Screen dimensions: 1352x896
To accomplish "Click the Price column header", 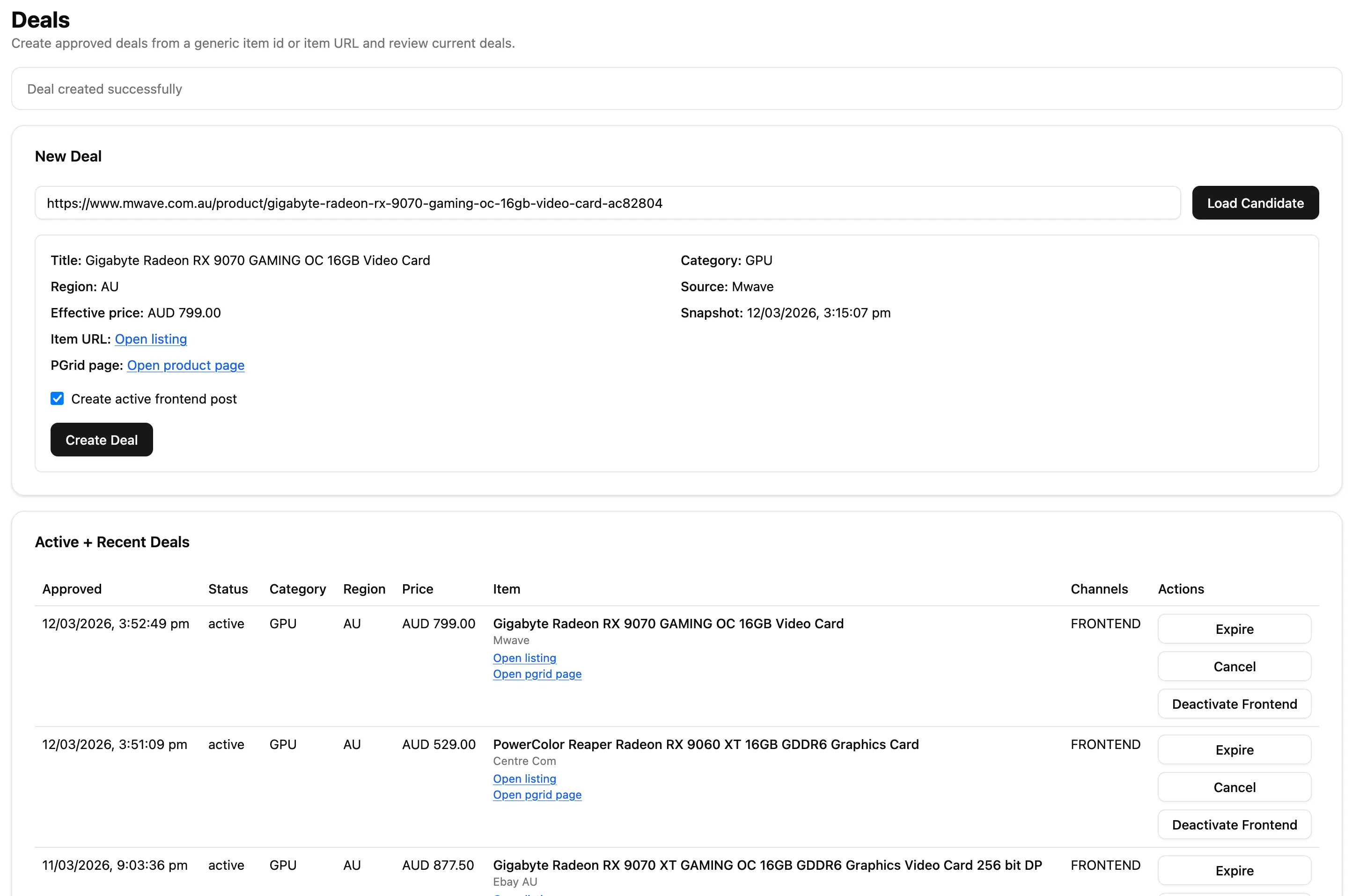I will click(417, 589).
